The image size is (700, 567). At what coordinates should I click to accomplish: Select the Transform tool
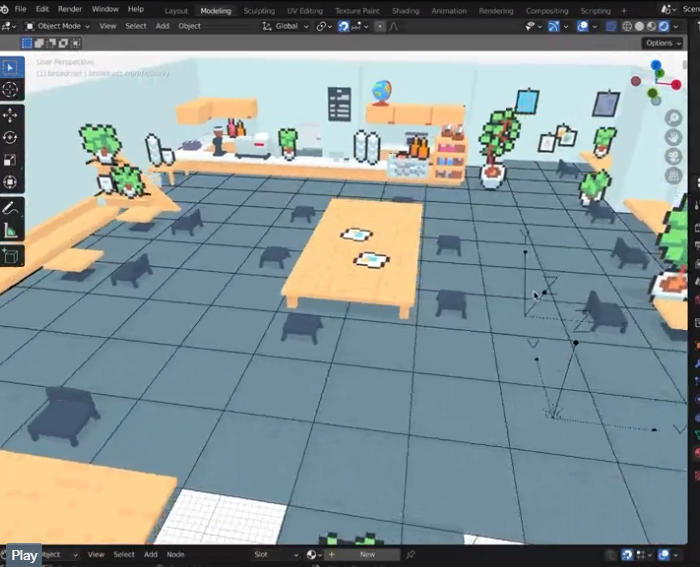pyautogui.click(x=11, y=182)
